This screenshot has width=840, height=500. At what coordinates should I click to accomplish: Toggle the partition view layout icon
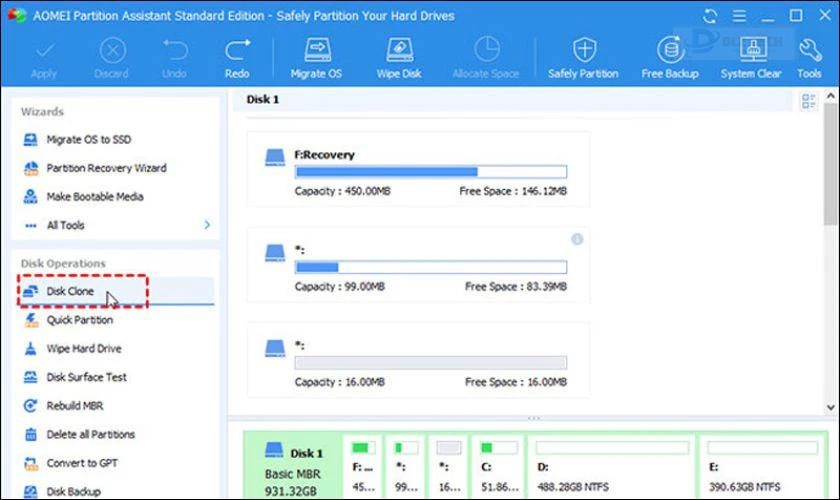click(808, 101)
